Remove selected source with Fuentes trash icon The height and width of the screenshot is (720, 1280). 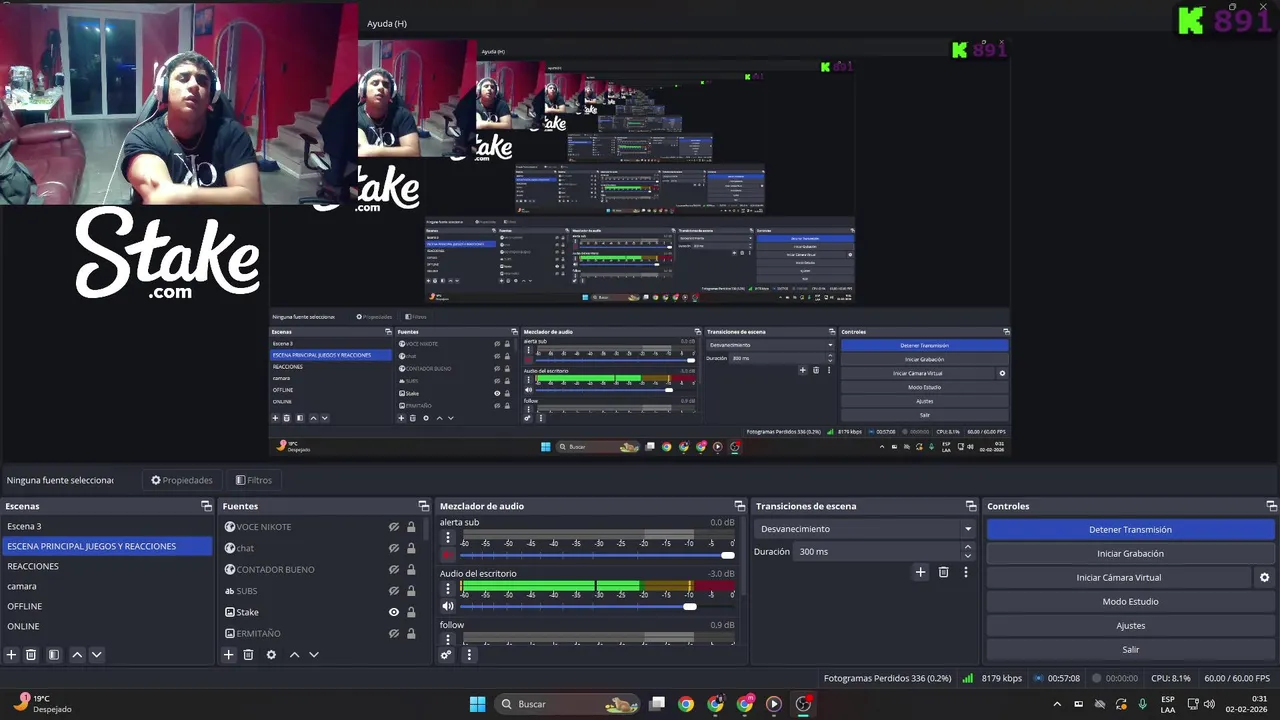pyautogui.click(x=248, y=655)
